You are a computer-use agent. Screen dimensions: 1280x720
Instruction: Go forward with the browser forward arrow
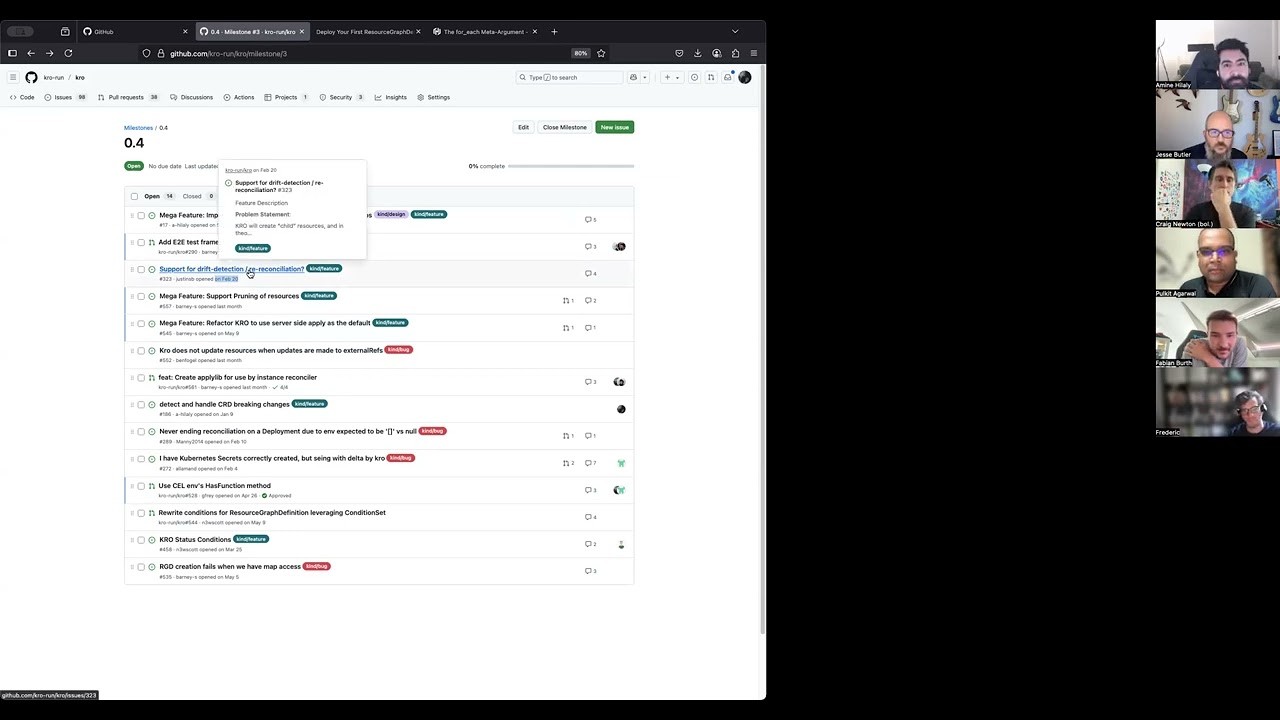[x=49, y=53]
